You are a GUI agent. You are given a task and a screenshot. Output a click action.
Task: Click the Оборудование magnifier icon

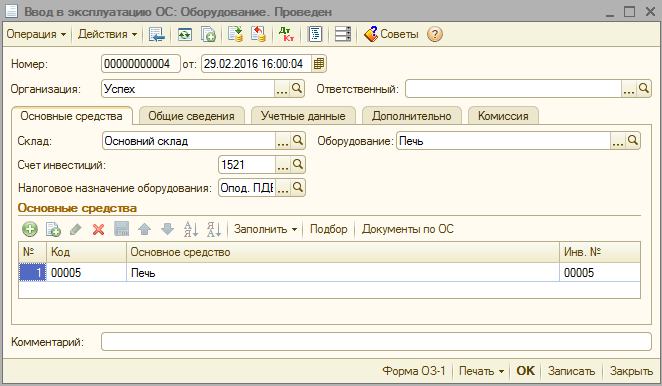(632, 141)
